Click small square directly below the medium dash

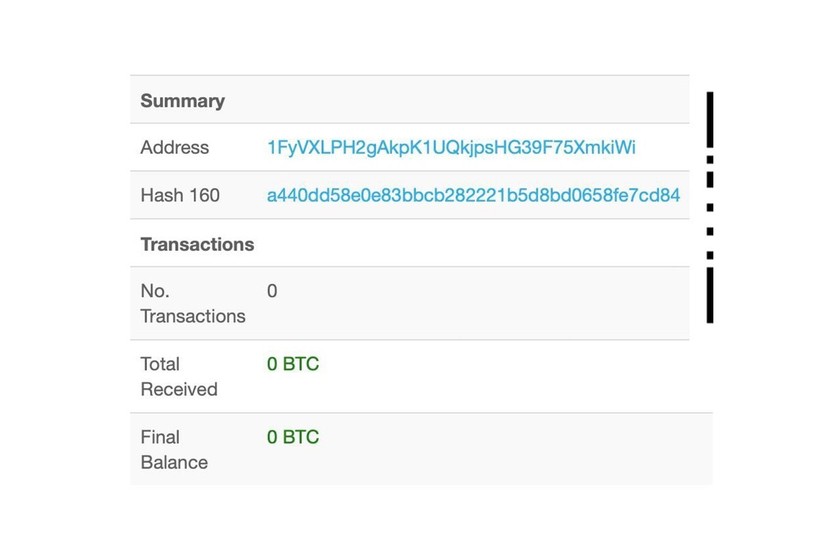pyautogui.click(x=710, y=207)
